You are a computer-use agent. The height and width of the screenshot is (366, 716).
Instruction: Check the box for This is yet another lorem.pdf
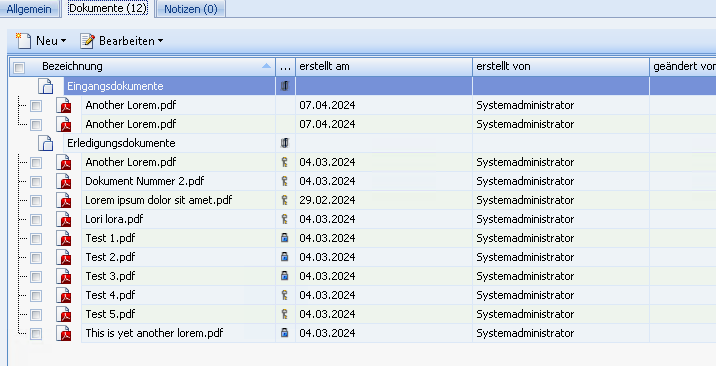point(36,334)
